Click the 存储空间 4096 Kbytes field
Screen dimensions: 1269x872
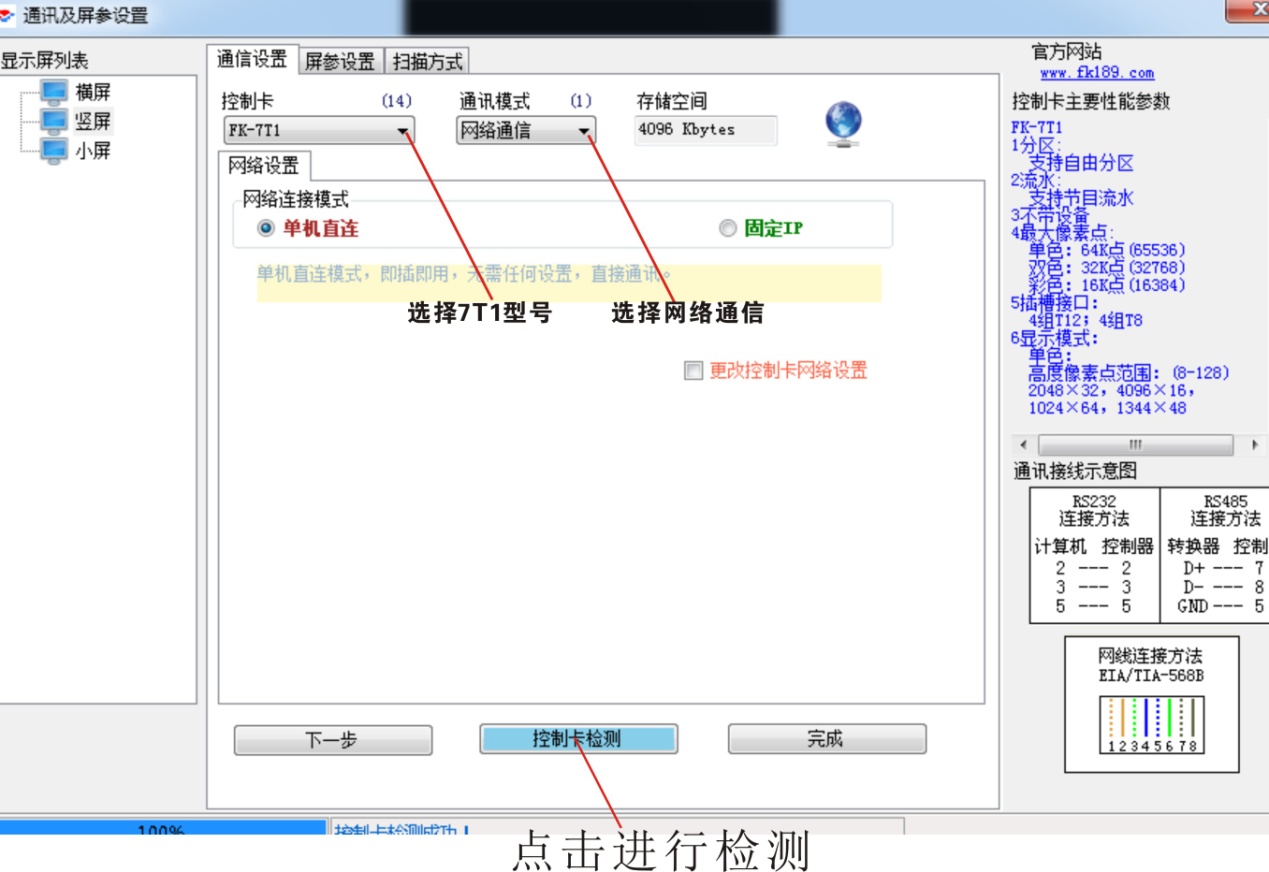[705, 130]
